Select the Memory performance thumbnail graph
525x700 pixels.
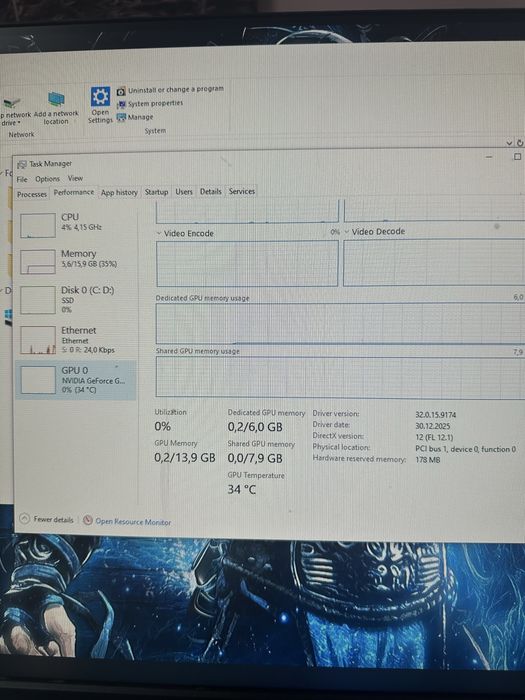point(38,262)
